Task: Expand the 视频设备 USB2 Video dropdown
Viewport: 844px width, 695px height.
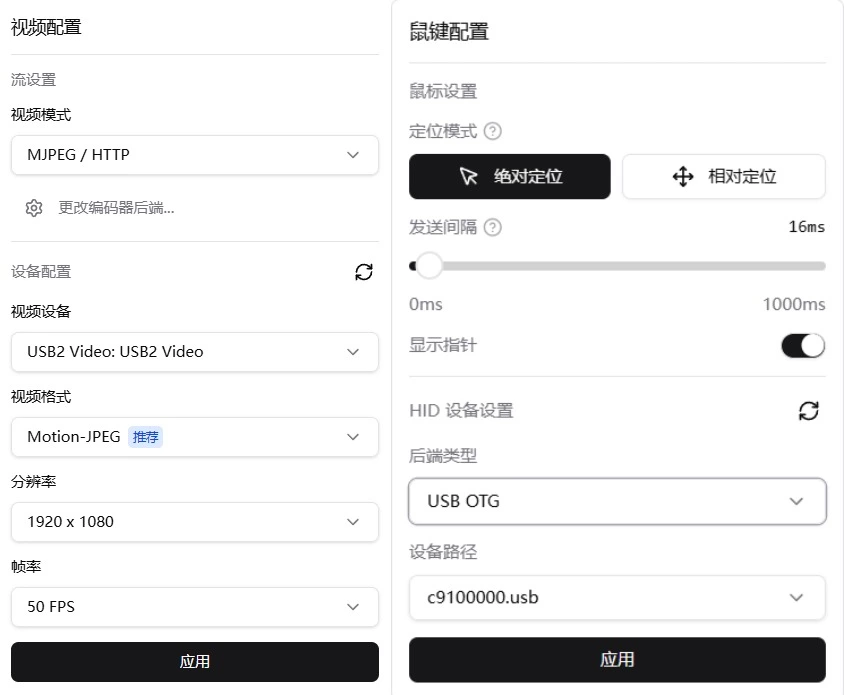Action: coord(195,352)
